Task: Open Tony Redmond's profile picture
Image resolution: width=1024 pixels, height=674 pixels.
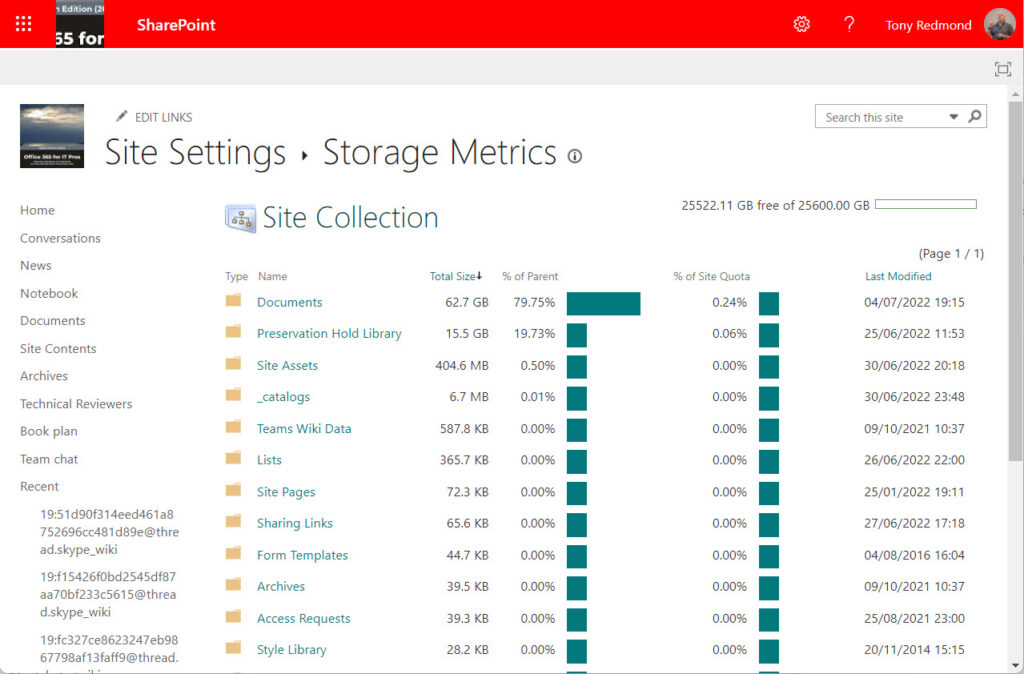Action: (1000, 24)
